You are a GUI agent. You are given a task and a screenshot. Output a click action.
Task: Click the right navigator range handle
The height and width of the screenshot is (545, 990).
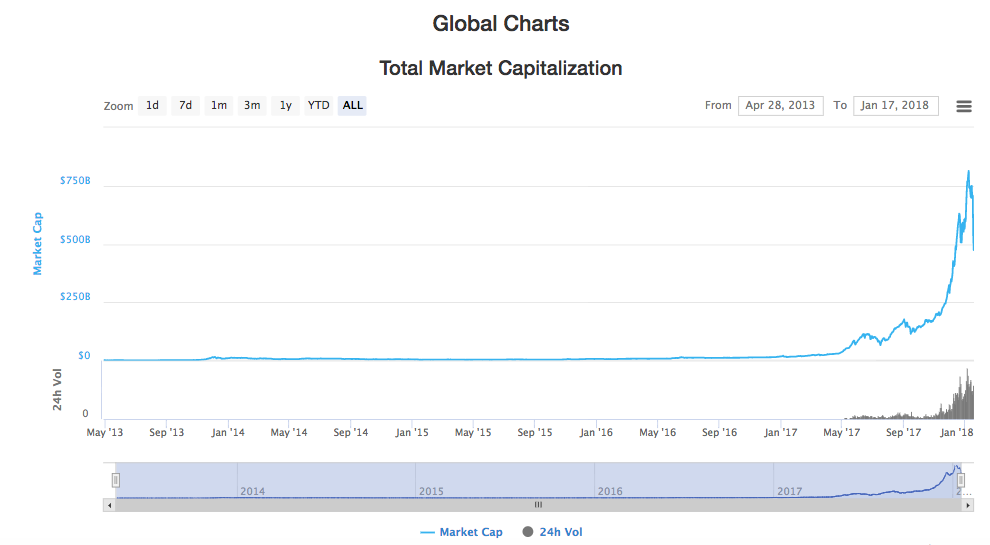click(961, 480)
